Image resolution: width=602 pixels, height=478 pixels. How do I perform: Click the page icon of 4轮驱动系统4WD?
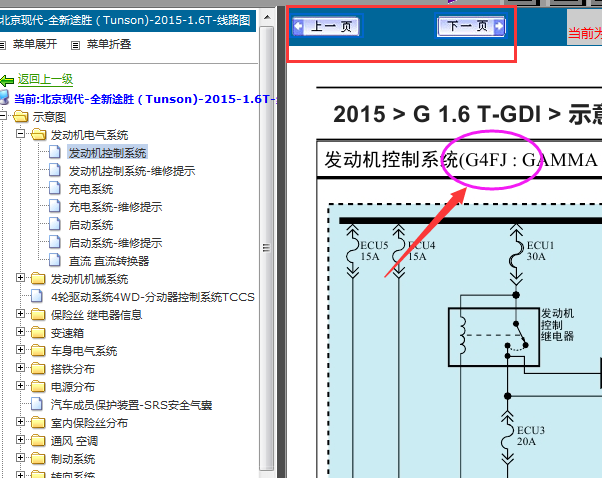[37, 296]
